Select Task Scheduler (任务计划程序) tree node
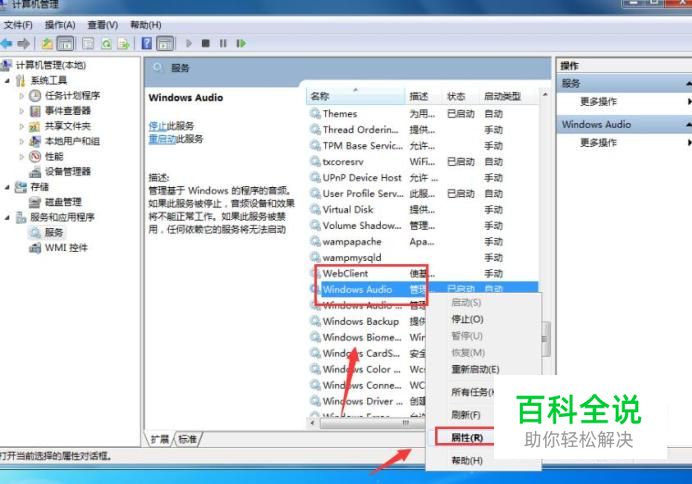The image size is (692, 484). (x=72, y=95)
